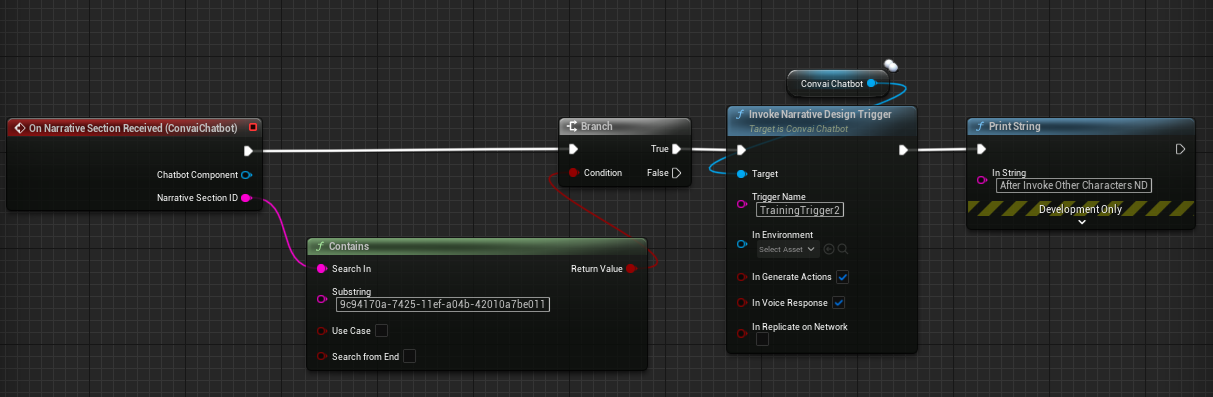Select the Convai Chatbot variable node
The width and height of the screenshot is (1213, 397).
(x=838, y=84)
